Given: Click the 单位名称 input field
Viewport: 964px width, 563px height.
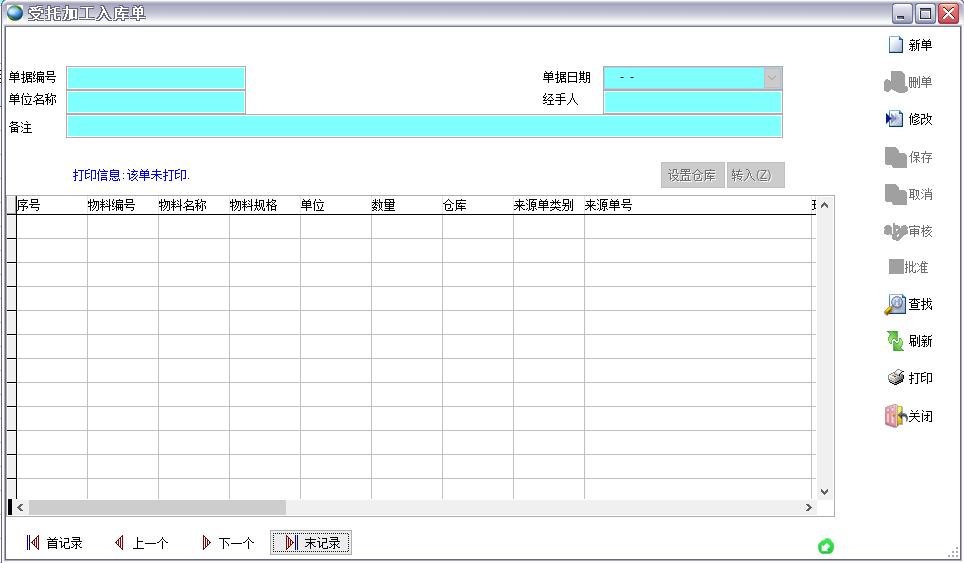Looking at the screenshot, I should 155,101.
